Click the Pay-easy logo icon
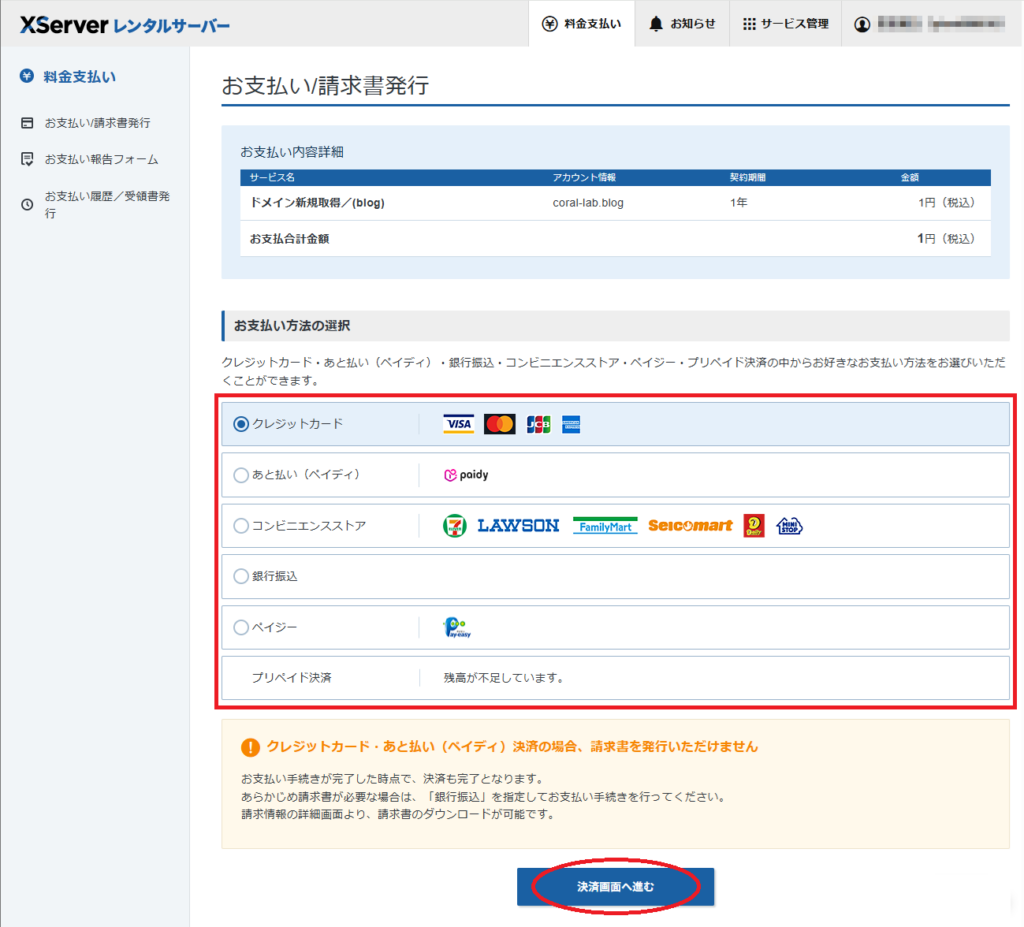Screen dimensions: 1024x927 pyautogui.click(x=456, y=628)
